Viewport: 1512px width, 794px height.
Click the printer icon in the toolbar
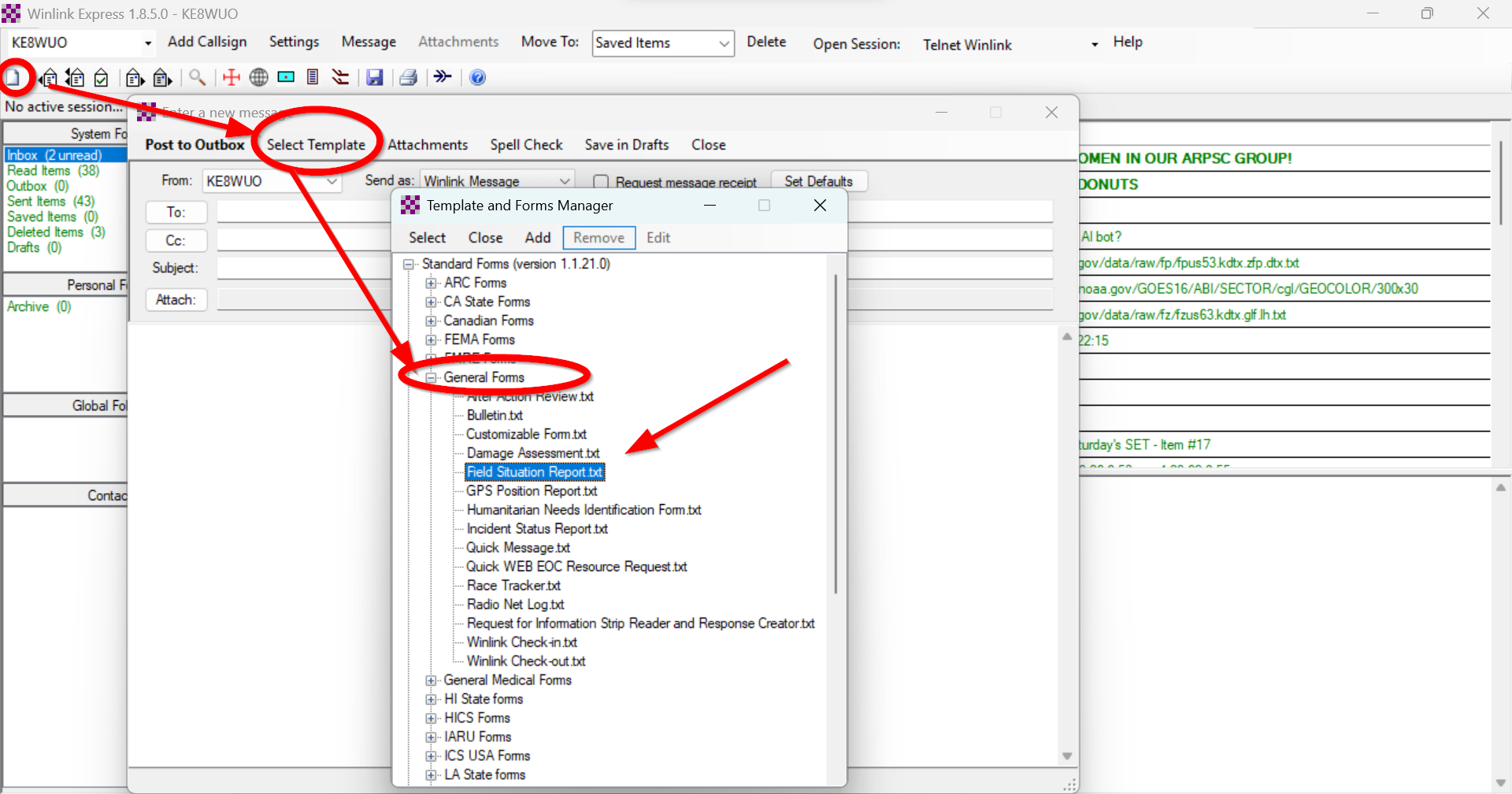click(x=408, y=77)
